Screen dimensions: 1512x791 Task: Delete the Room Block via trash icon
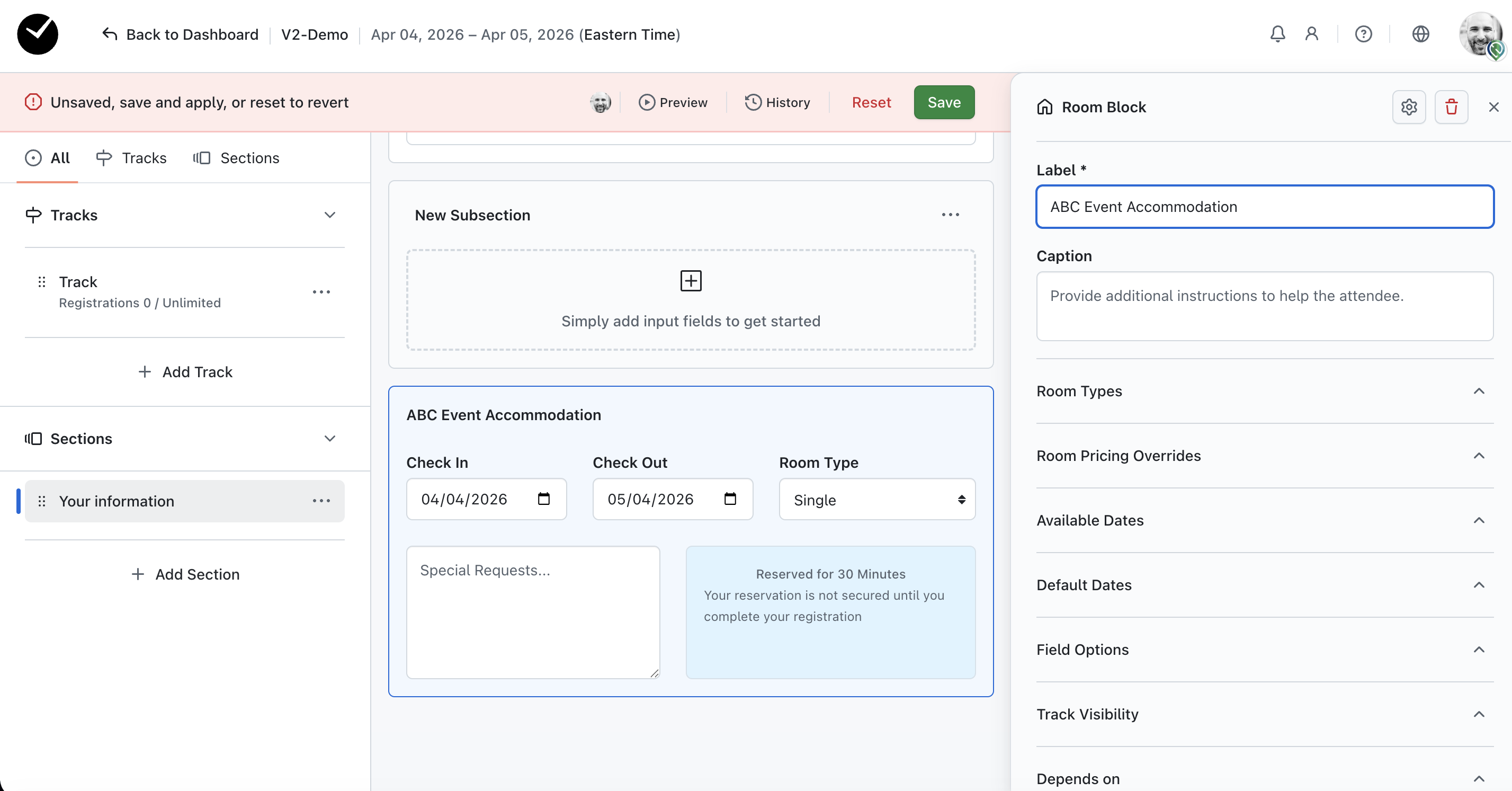coord(1451,107)
